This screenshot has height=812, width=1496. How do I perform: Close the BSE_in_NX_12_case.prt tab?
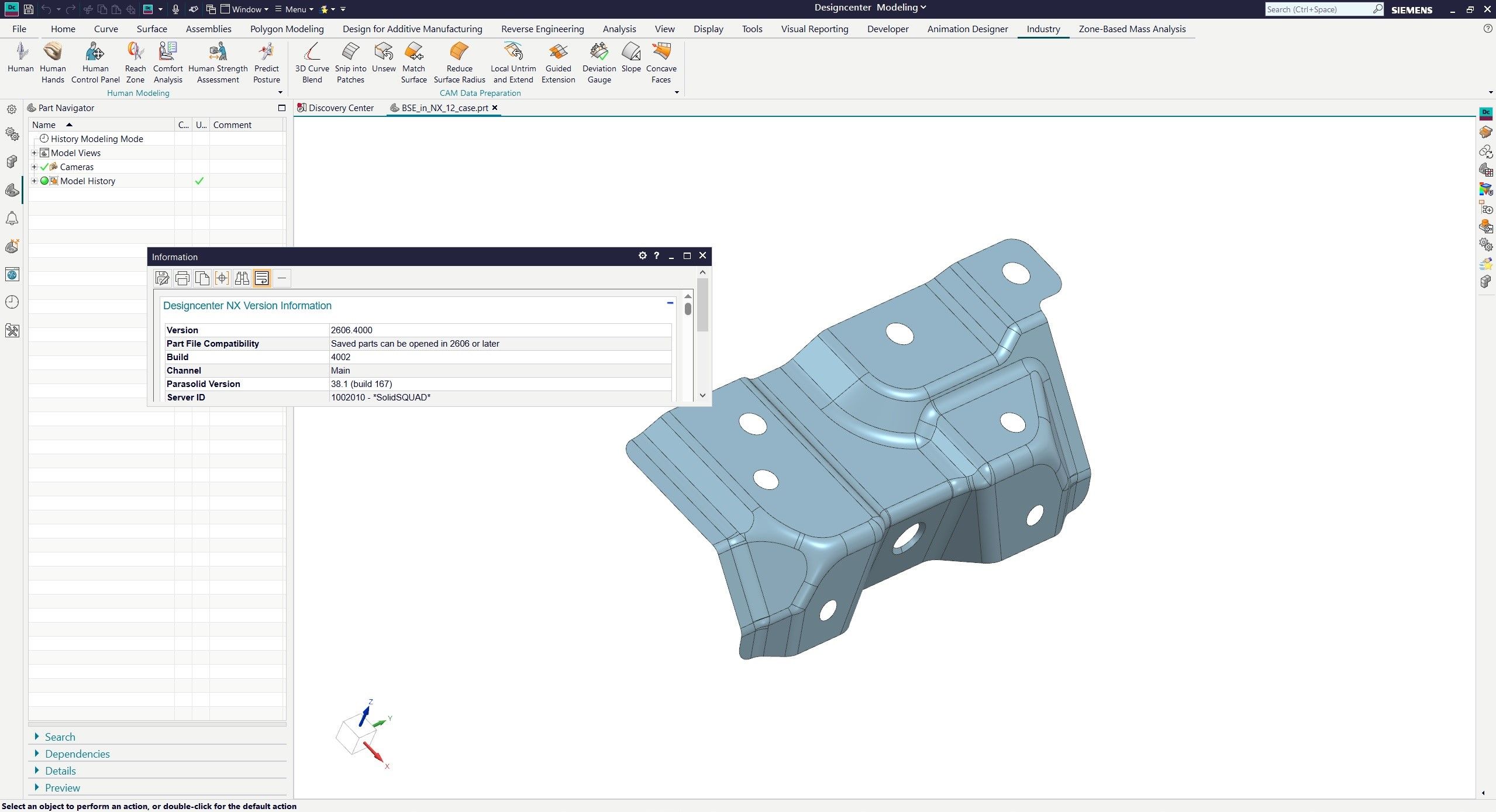495,108
